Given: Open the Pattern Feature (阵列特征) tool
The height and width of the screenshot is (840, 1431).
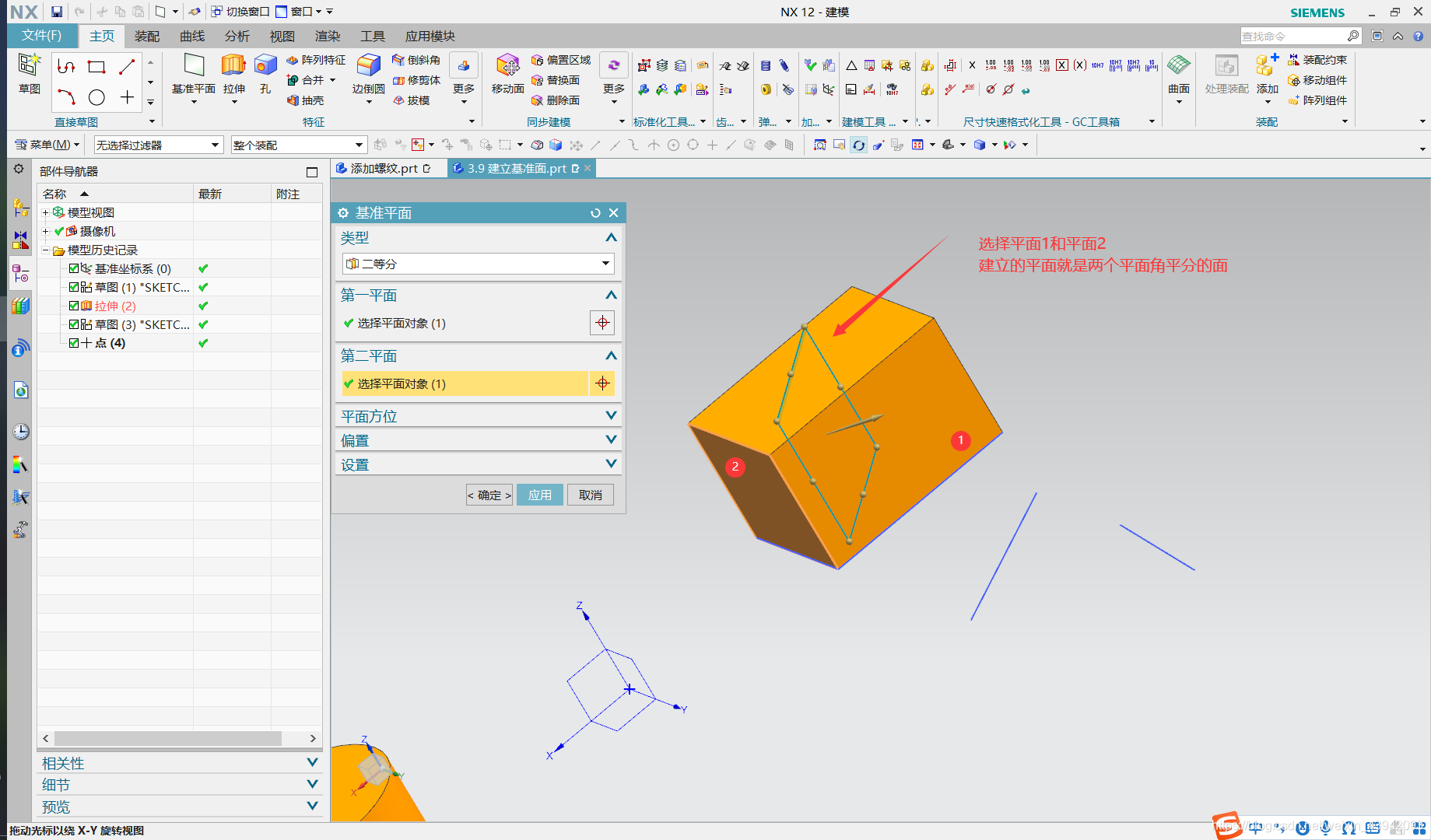Looking at the screenshot, I should click(x=316, y=60).
